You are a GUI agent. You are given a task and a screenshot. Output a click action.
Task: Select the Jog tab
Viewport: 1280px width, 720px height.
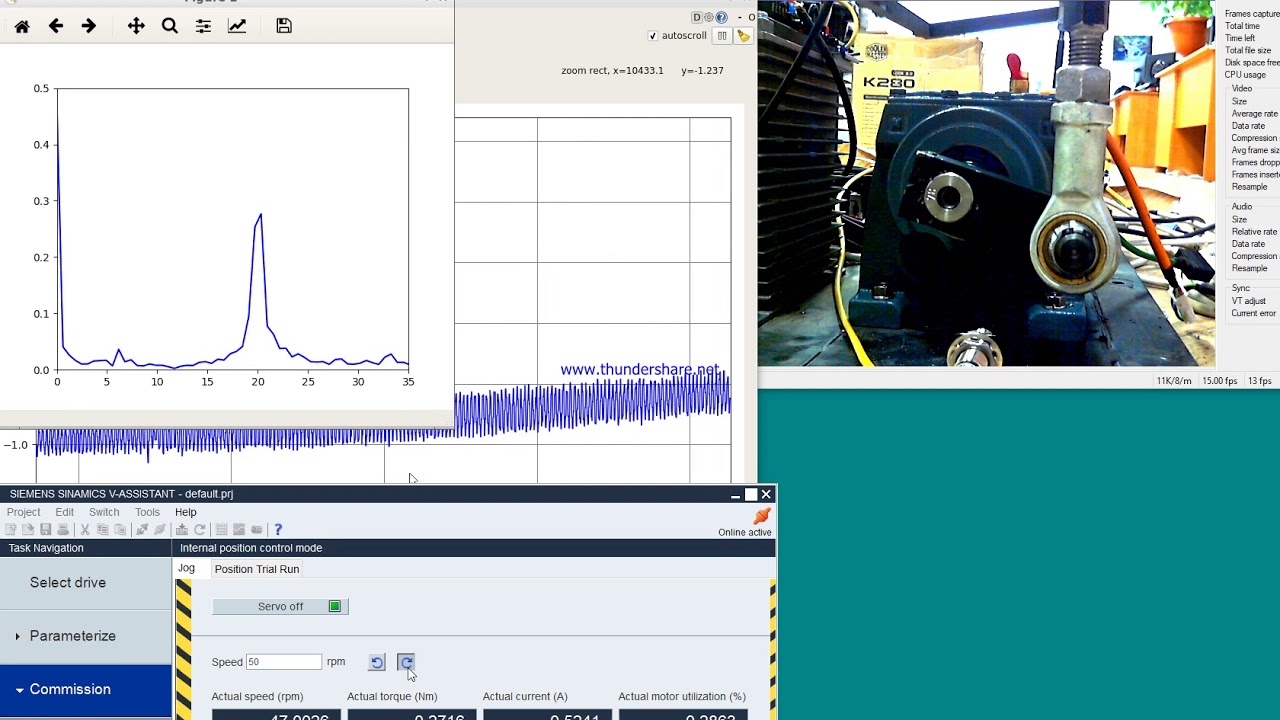187,568
